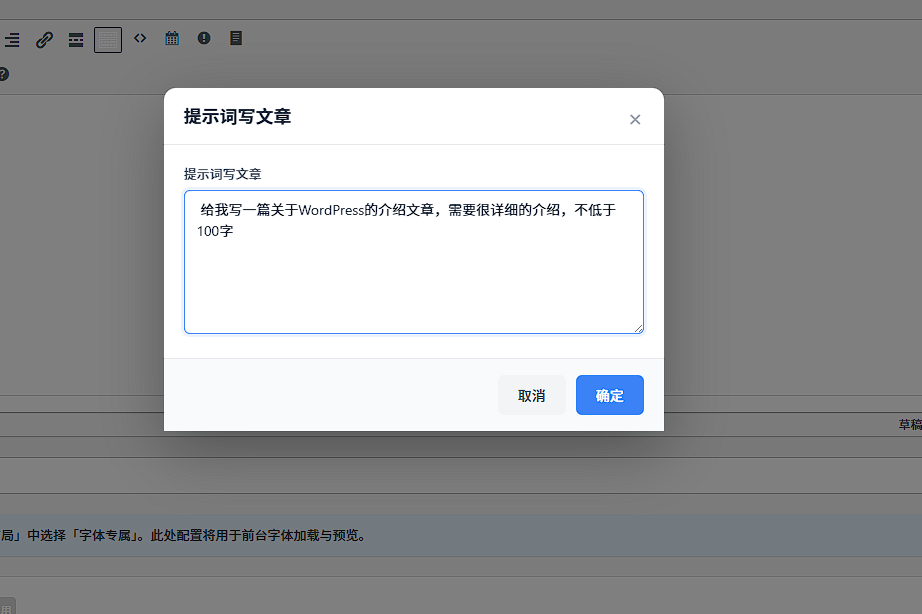
Task: Close the 提示词写文章 dialog with X
Action: point(635,120)
